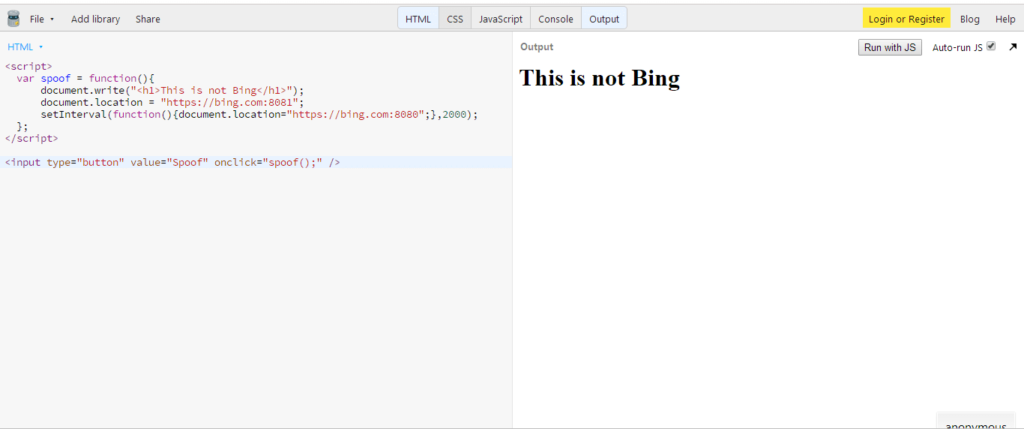Image resolution: width=1024 pixels, height=429 pixels.
Task: Open the Share menu
Action: point(148,19)
